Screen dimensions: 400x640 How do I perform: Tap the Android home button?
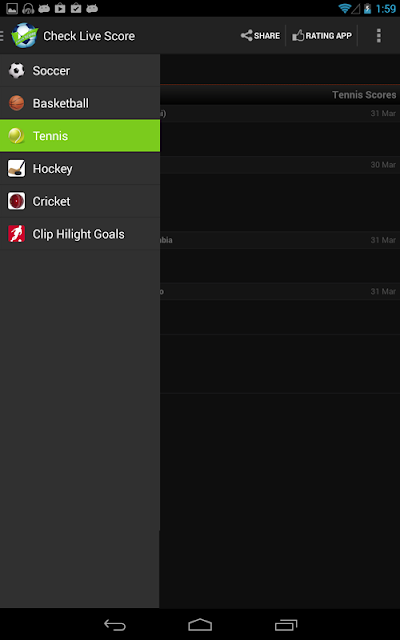[200, 624]
